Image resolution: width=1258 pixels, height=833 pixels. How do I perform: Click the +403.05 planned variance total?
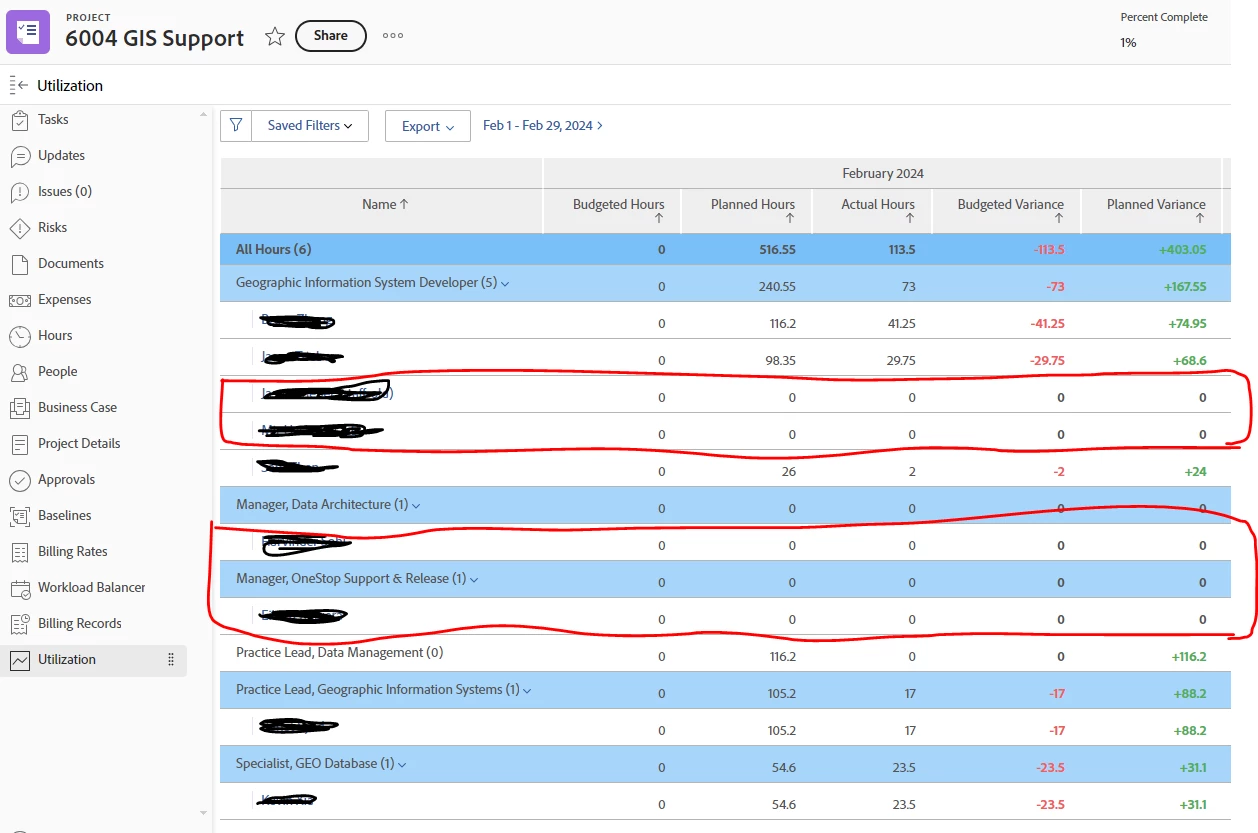(1180, 250)
